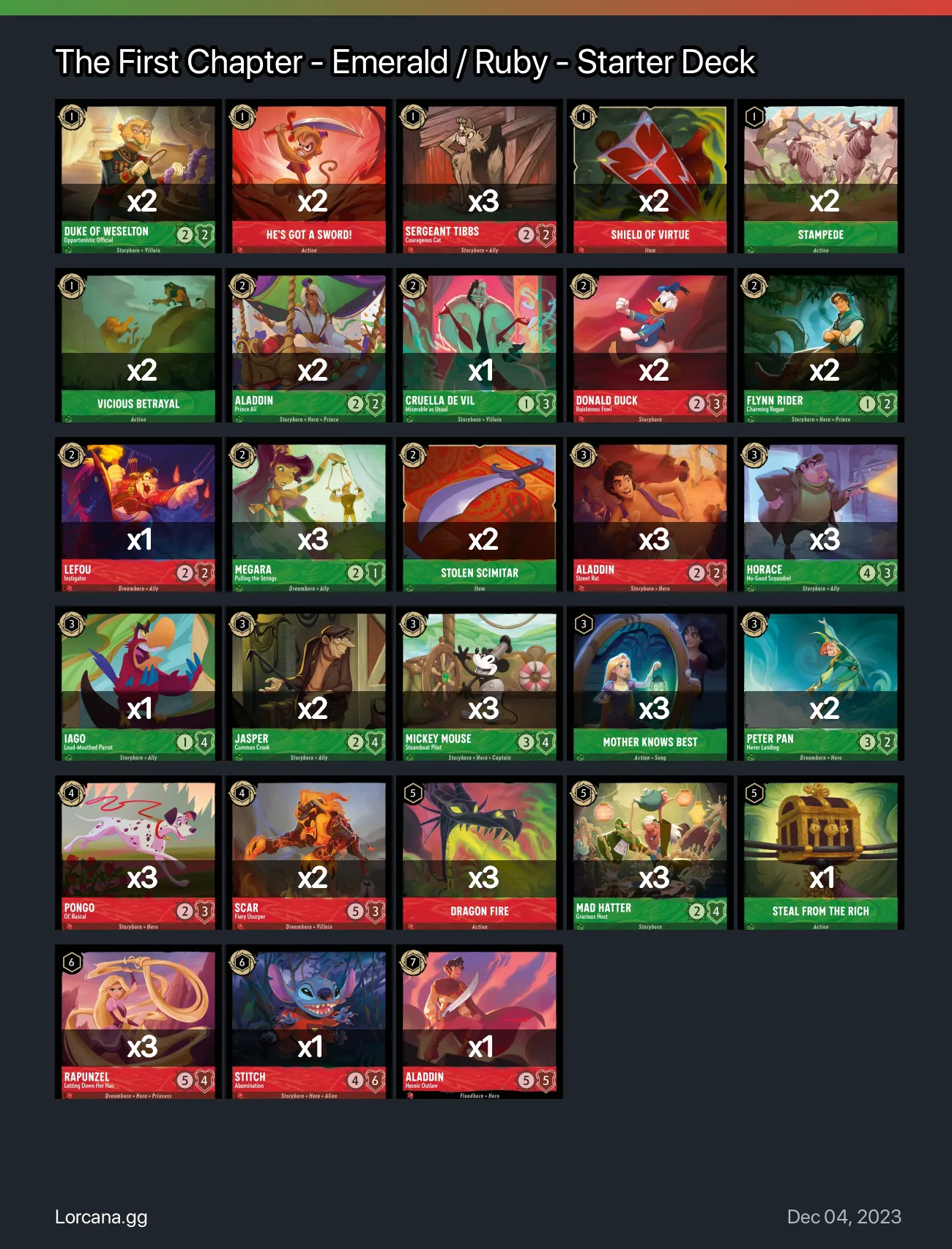Open the Iago Loud-Mouthed Parrot card
This screenshot has width=952, height=1249.
pos(138,684)
